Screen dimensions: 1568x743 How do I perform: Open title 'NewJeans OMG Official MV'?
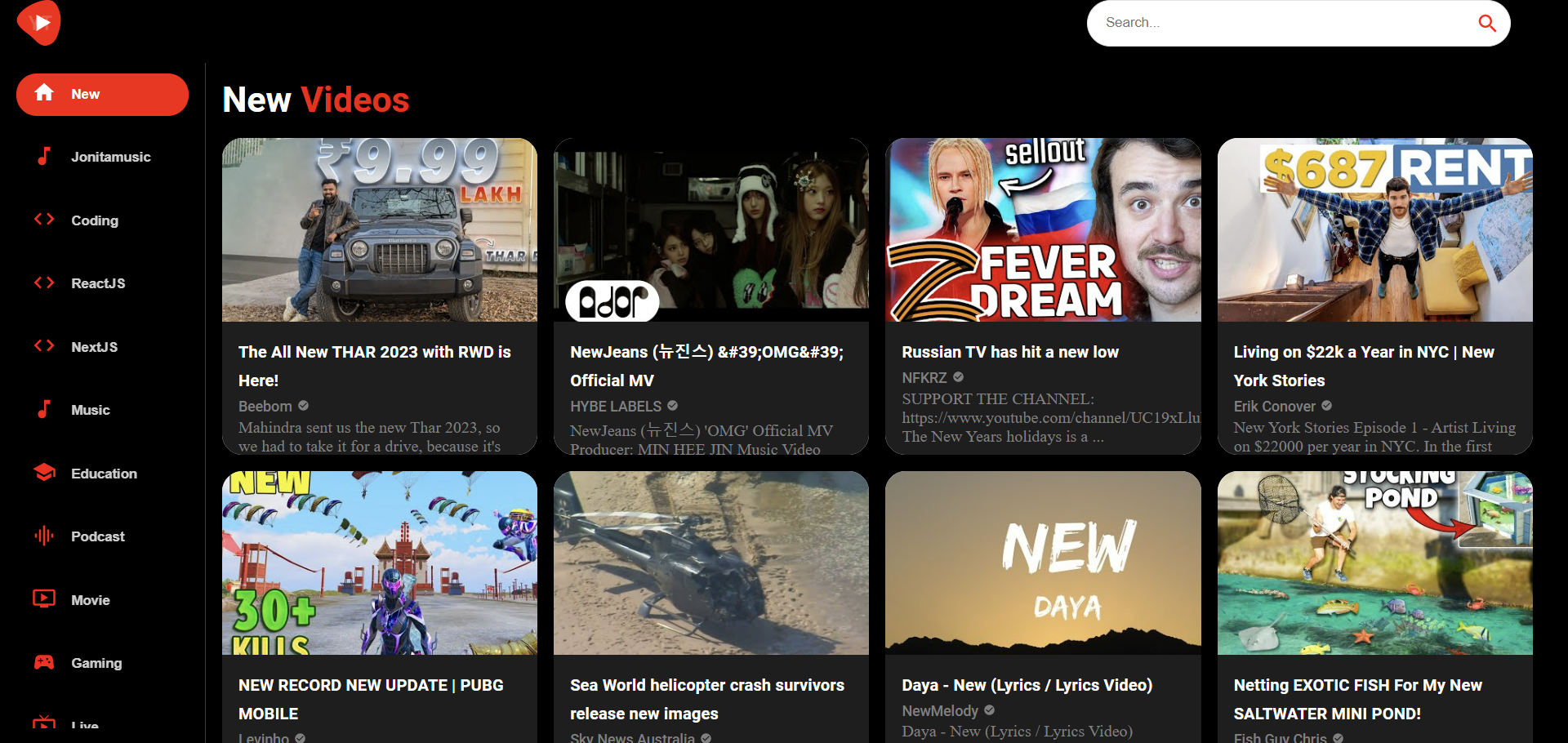(707, 366)
